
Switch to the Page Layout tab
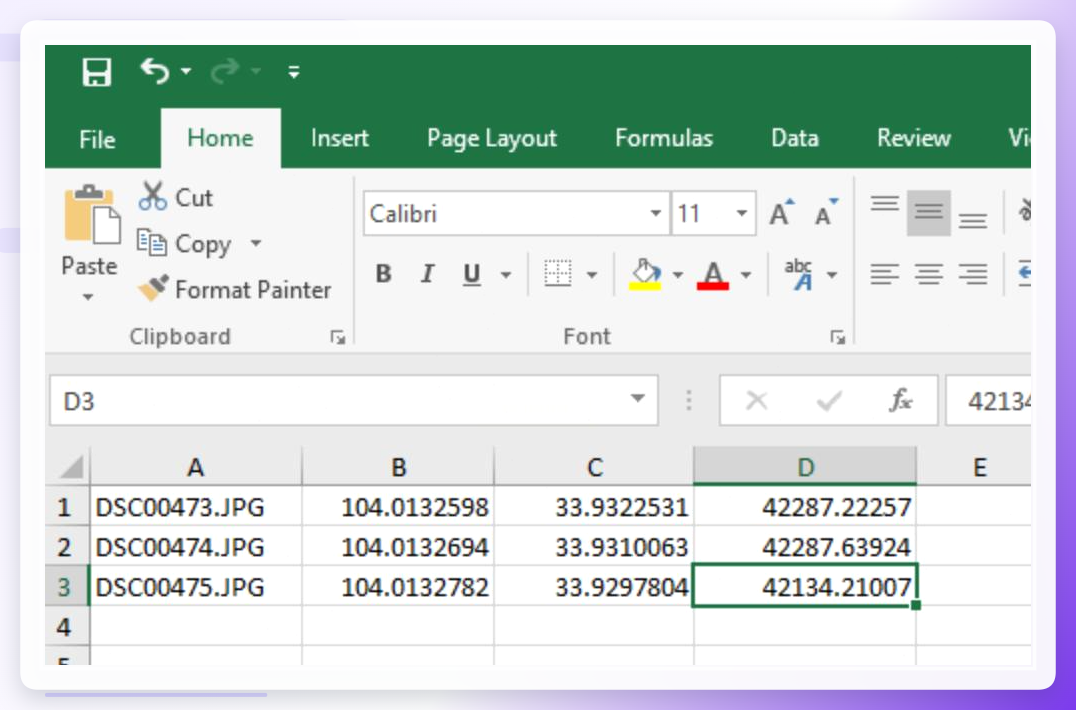[x=492, y=139]
